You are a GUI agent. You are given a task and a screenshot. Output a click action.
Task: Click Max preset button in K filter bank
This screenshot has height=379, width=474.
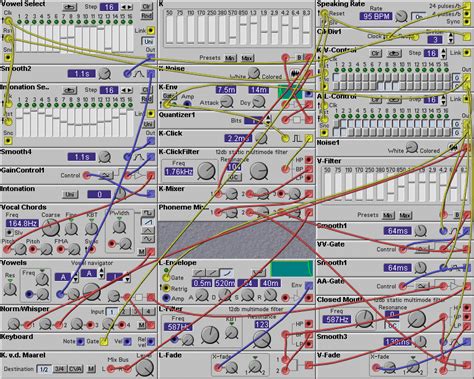[247, 58]
